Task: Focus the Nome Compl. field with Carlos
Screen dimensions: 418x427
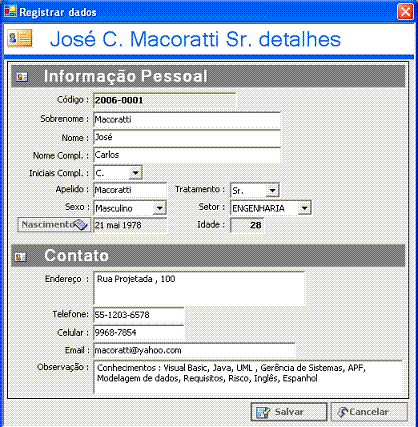Action: pyautogui.click(x=187, y=155)
